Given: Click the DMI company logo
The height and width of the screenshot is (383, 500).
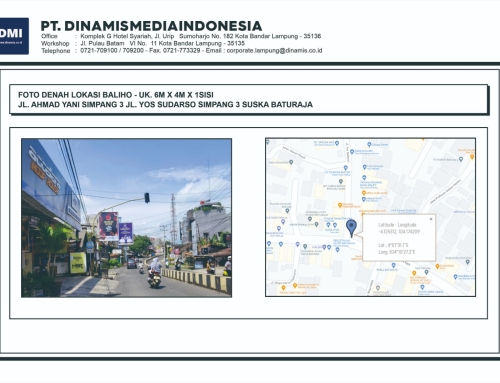Looking at the screenshot, I should pyautogui.click(x=14, y=36).
